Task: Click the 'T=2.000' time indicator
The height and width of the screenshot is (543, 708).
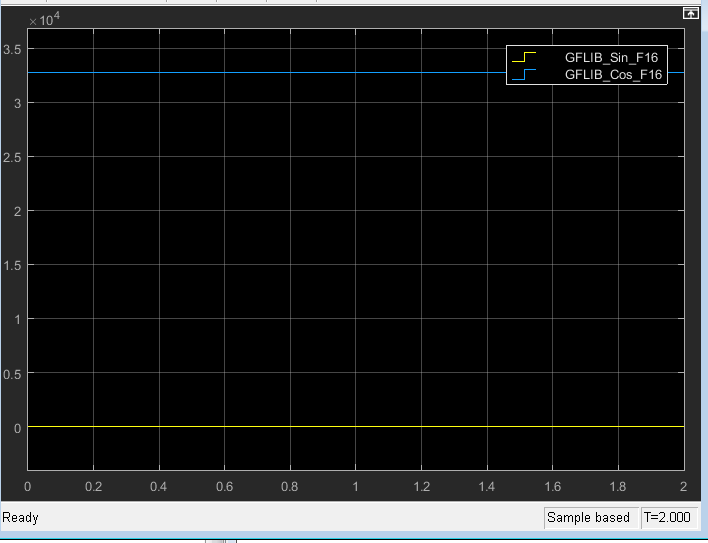Action: [x=667, y=517]
